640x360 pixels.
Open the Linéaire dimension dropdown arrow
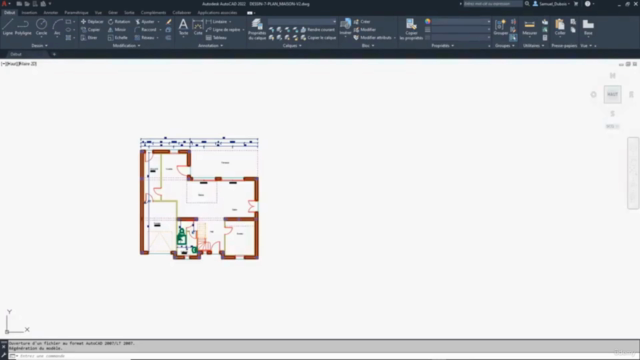click(x=230, y=22)
